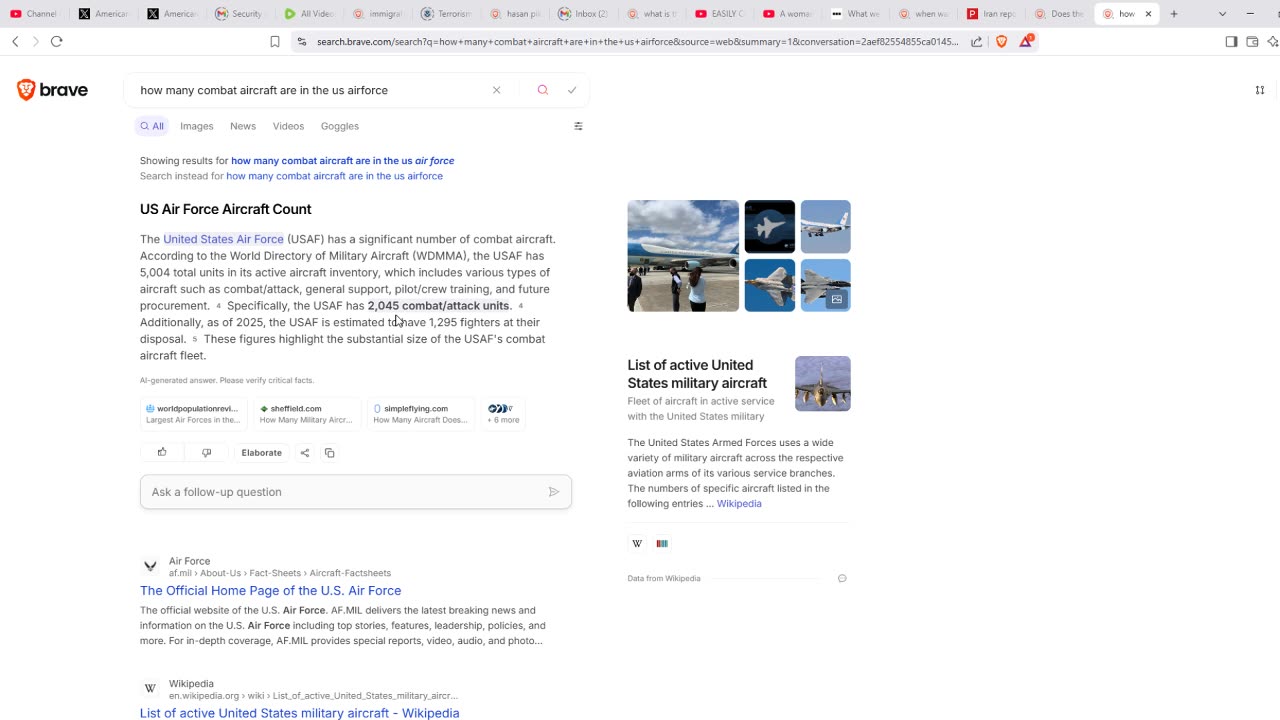Go back to the previous page
This screenshot has width=1280, height=720.
pos(15,41)
